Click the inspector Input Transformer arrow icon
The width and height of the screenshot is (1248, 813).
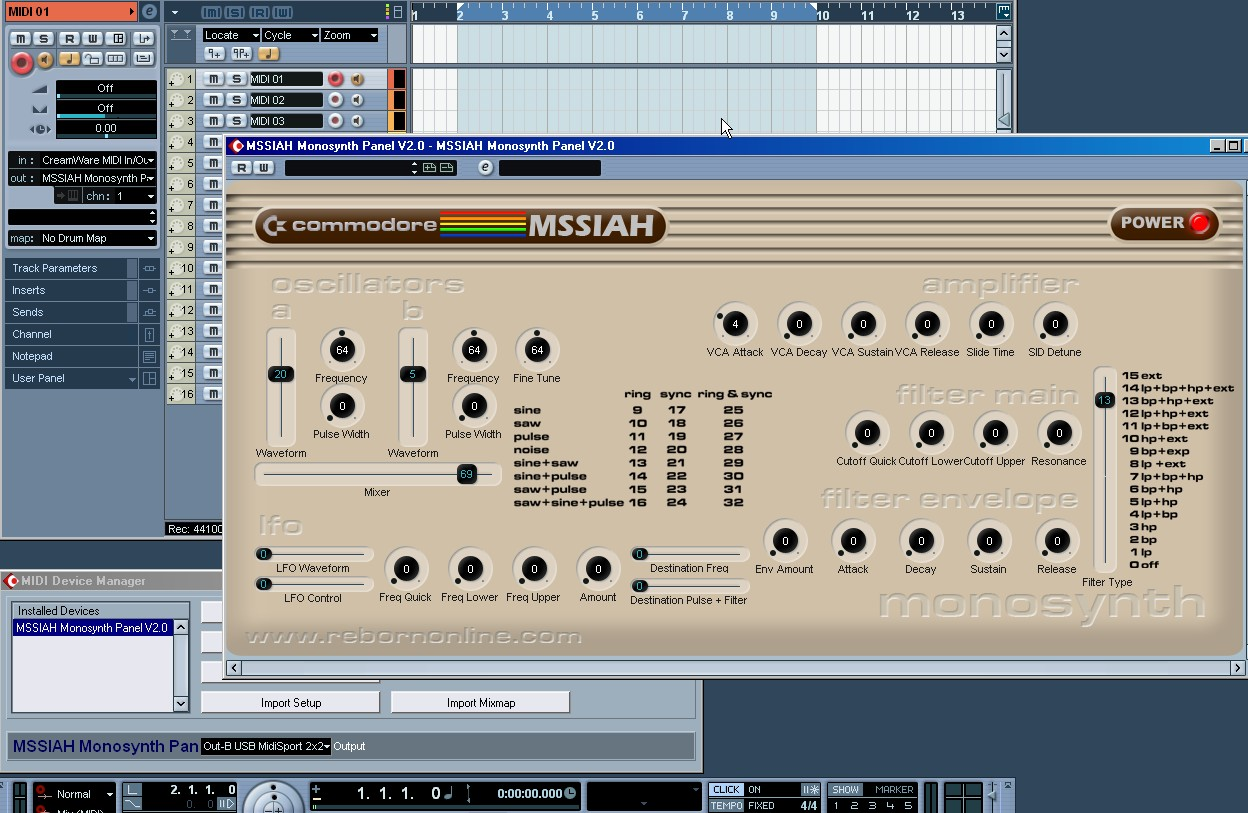[x=143, y=39]
